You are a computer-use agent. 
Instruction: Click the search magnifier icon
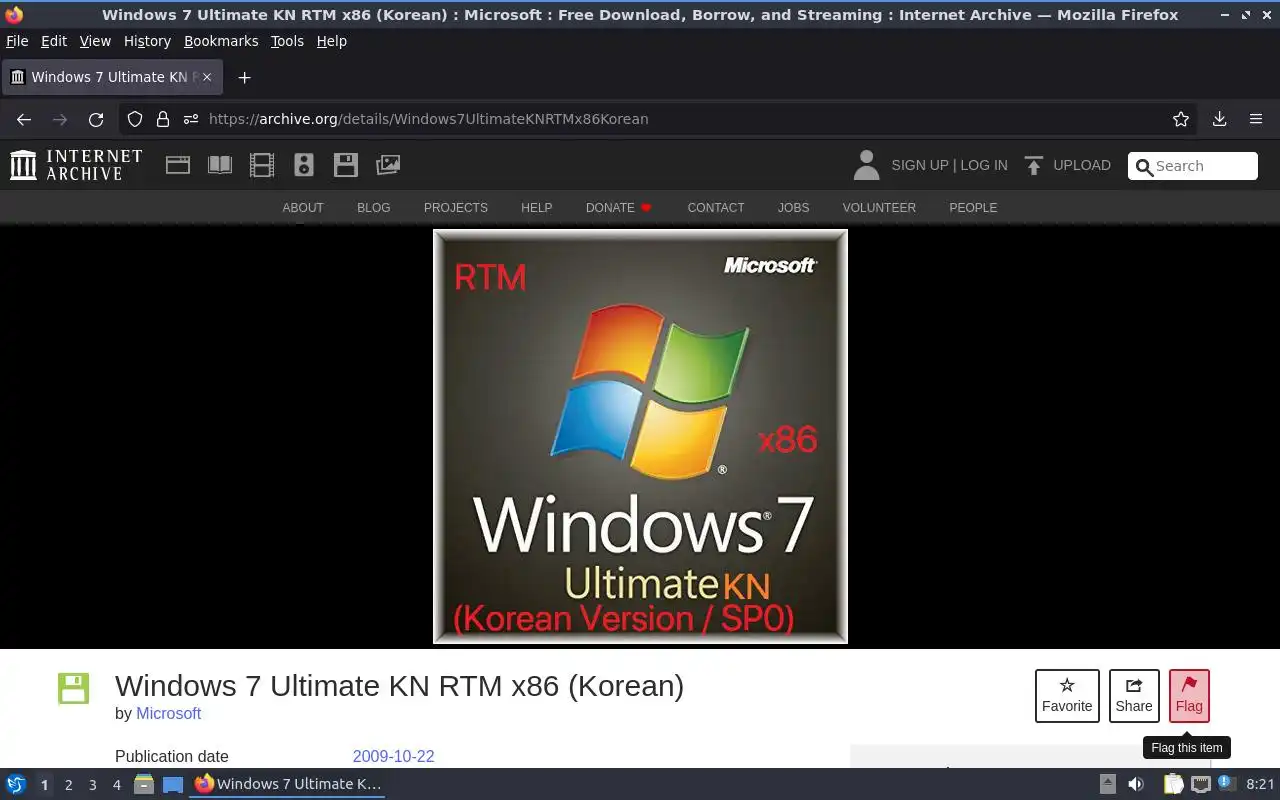tap(1144, 167)
